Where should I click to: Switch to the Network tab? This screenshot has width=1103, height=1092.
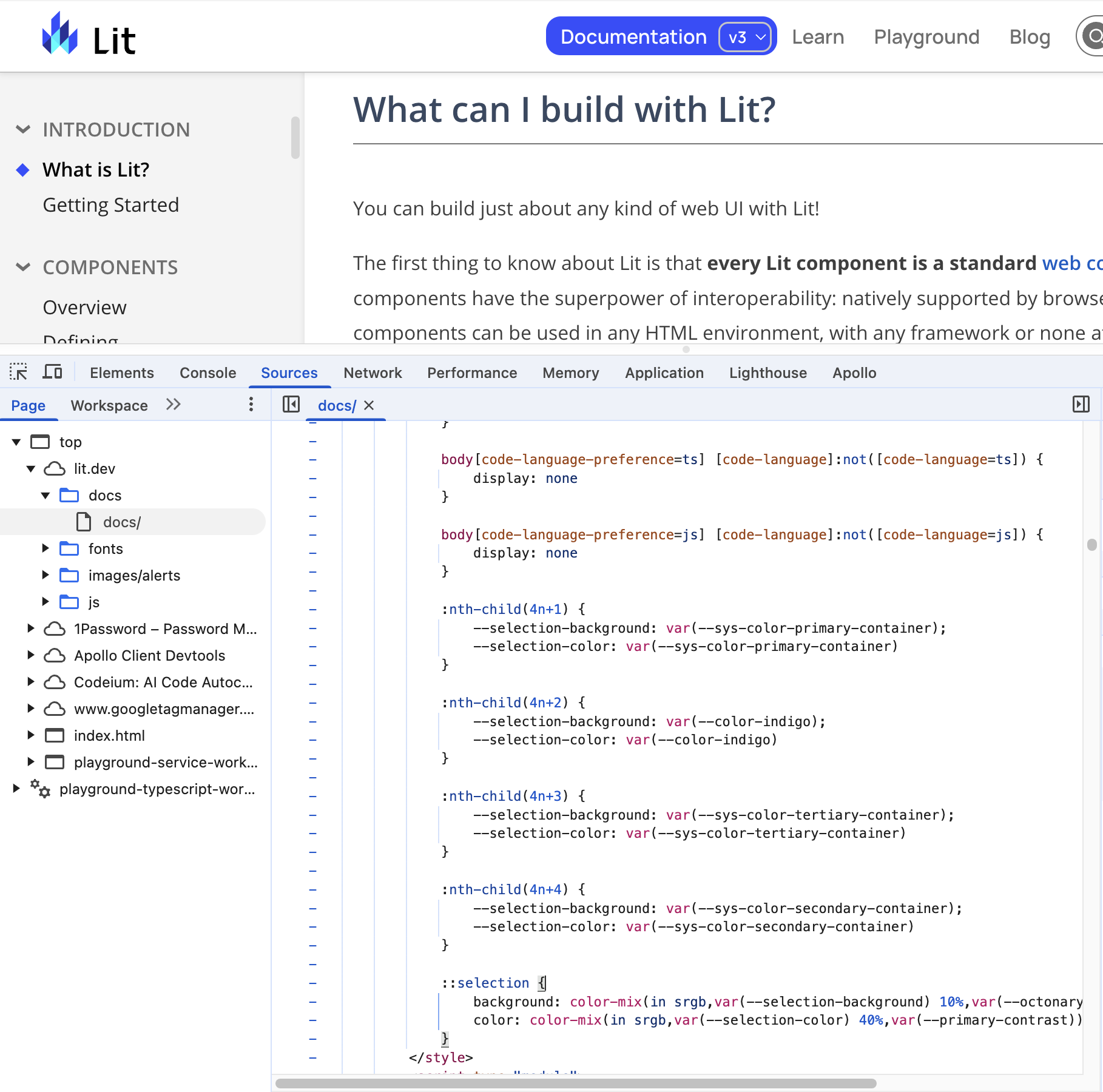[373, 373]
